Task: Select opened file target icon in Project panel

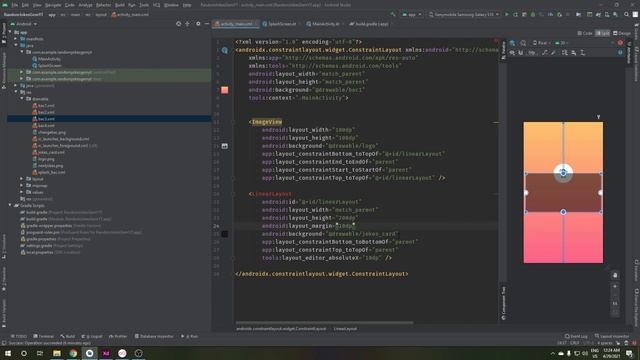Action: pyautogui.click(x=178, y=24)
